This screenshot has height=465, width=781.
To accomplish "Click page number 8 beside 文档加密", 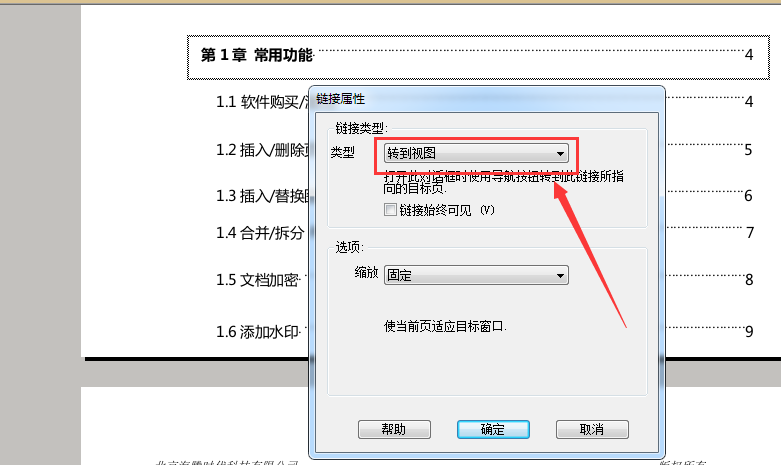I will tap(749, 280).
